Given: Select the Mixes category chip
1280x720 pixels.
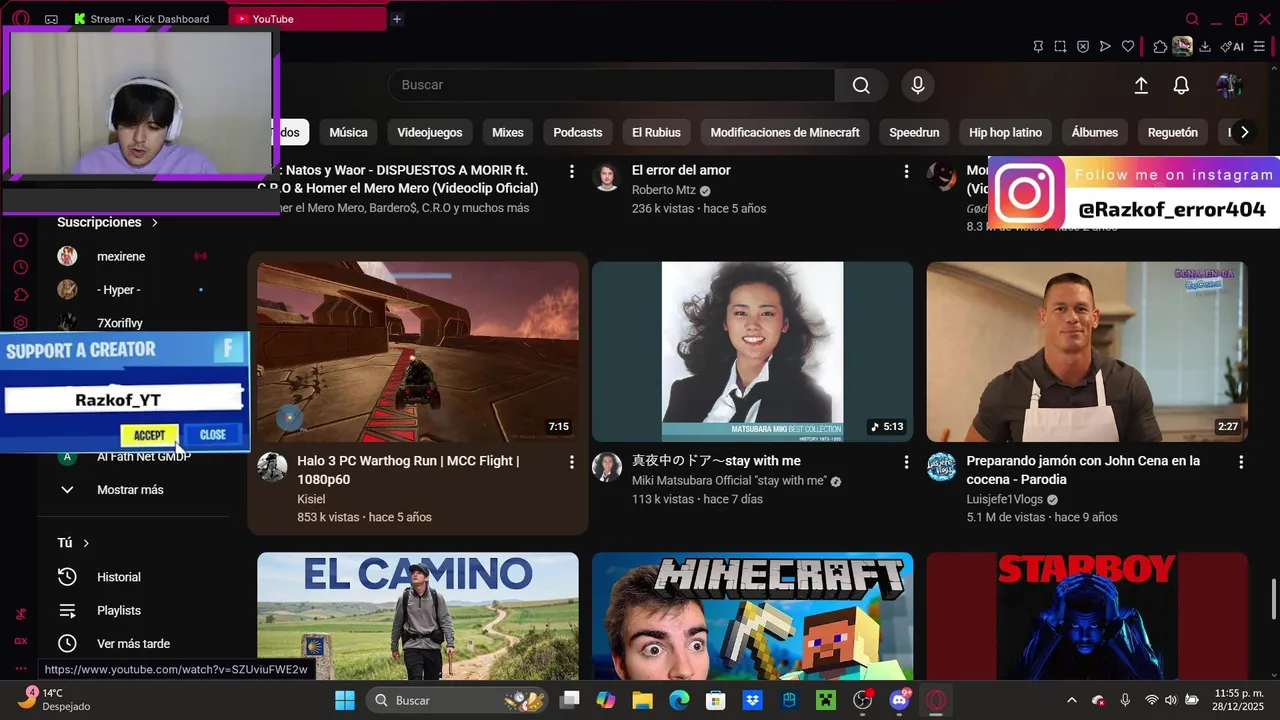Looking at the screenshot, I should click(x=508, y=132).
